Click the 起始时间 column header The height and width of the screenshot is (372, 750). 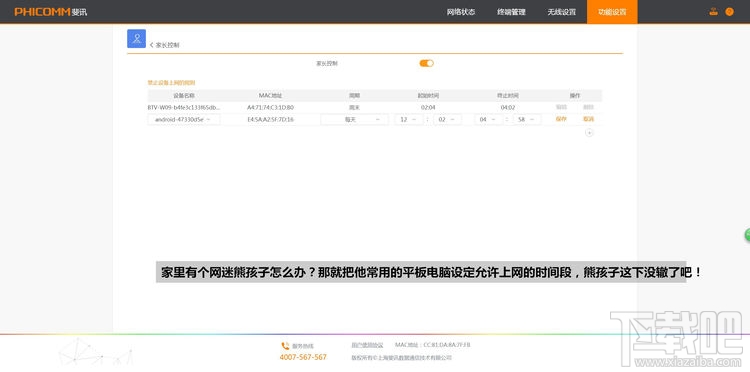click(x=428, y=96)
